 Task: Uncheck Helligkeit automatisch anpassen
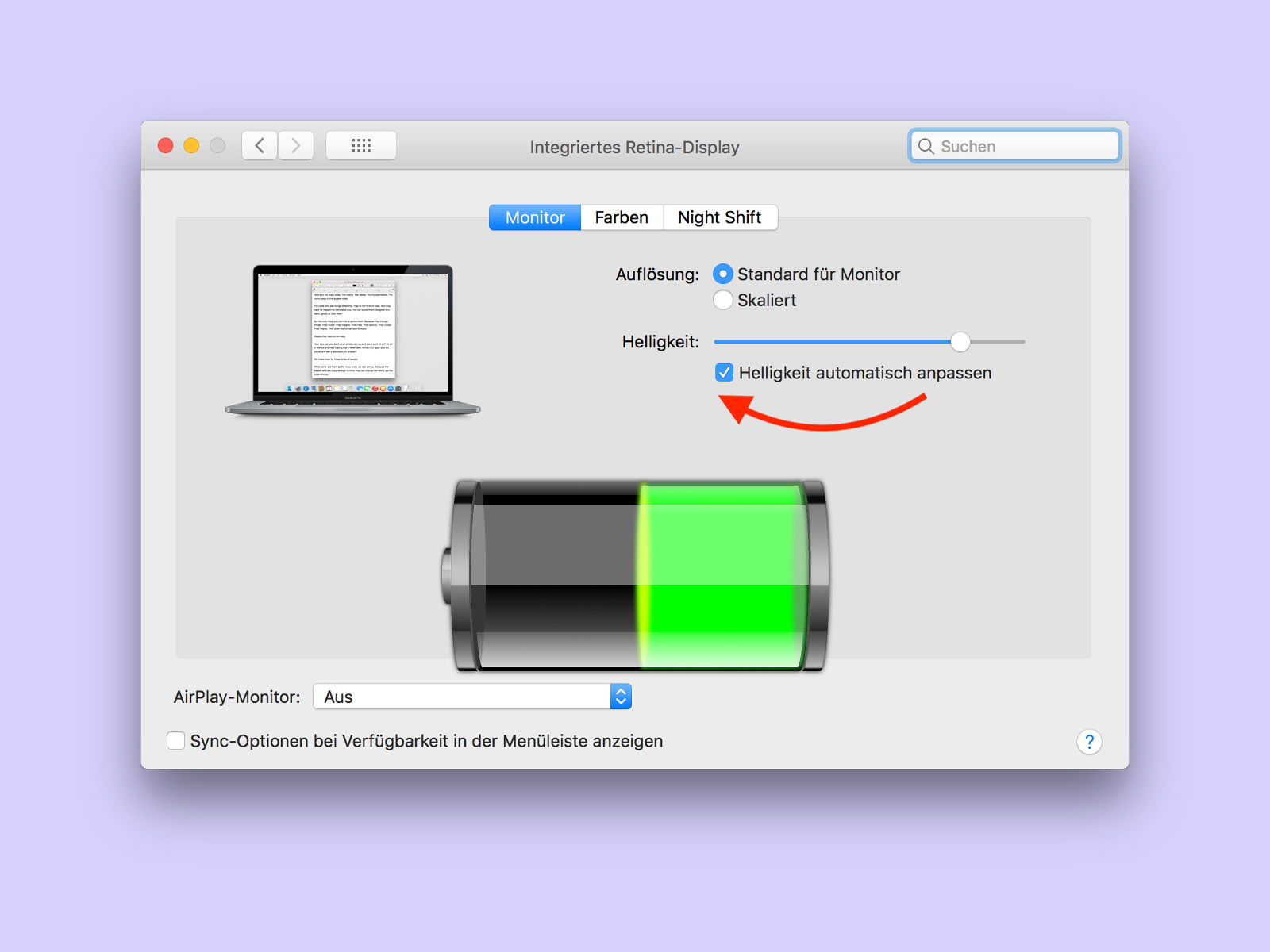click(724, 373)
